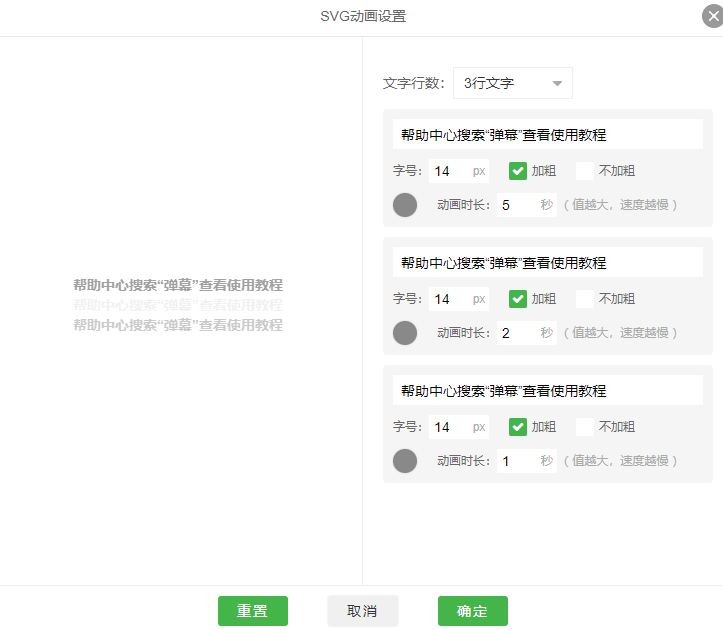Toggle 加粗 checkbox in the second text block
Image resolution: width=723 pixels, height=630 pixels.
point(518,299)
